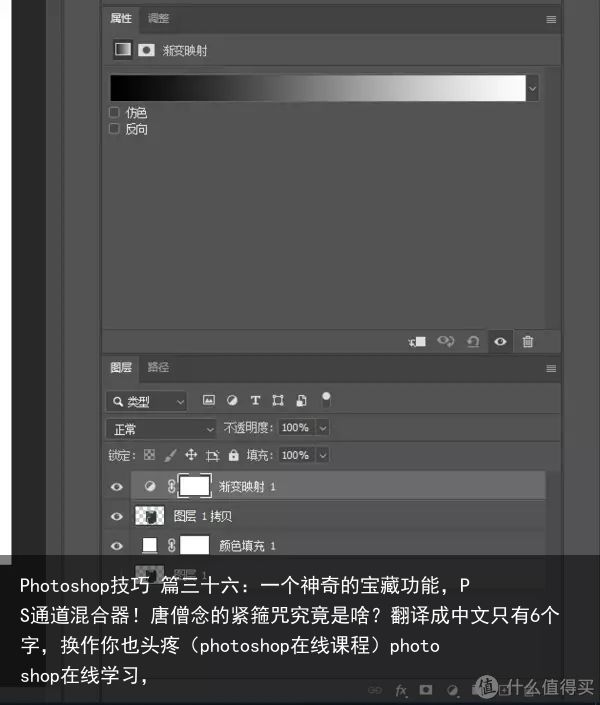
Task: Hide the 颜色填充 1 layer
Action: (116, 546)
